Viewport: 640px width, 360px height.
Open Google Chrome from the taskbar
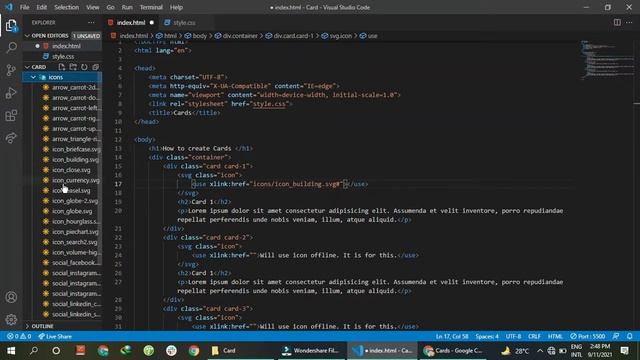click(194, 351)
